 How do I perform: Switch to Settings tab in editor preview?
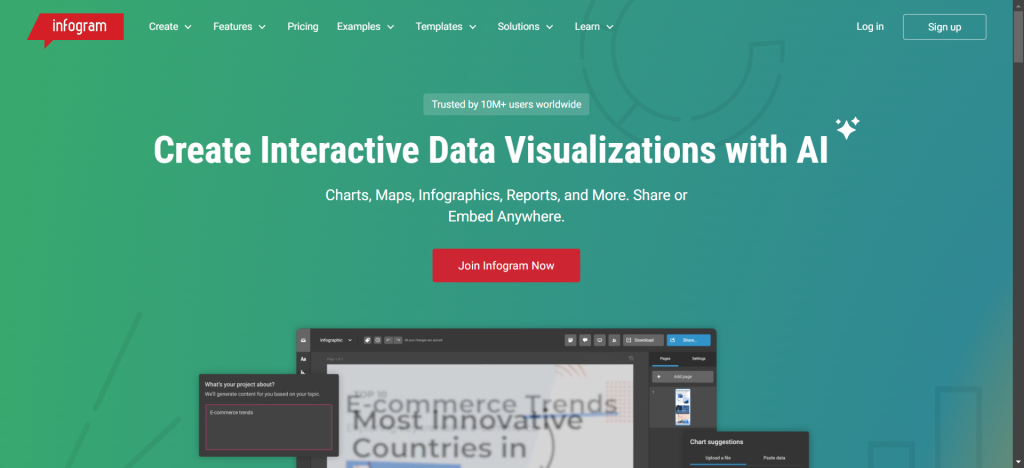pyautogui.click(x=698, y=358)
